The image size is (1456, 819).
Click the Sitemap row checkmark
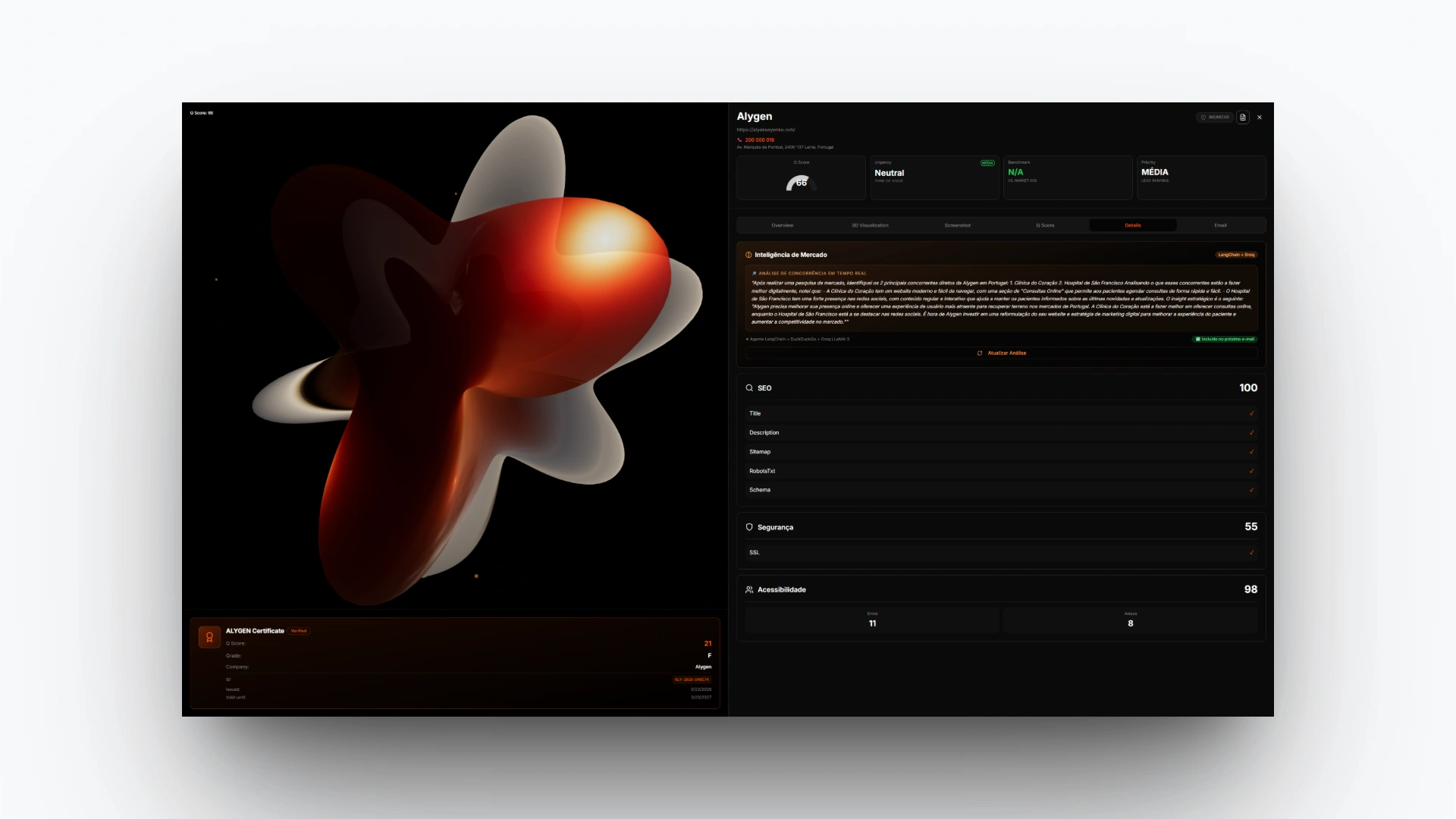coord(1251,452)
